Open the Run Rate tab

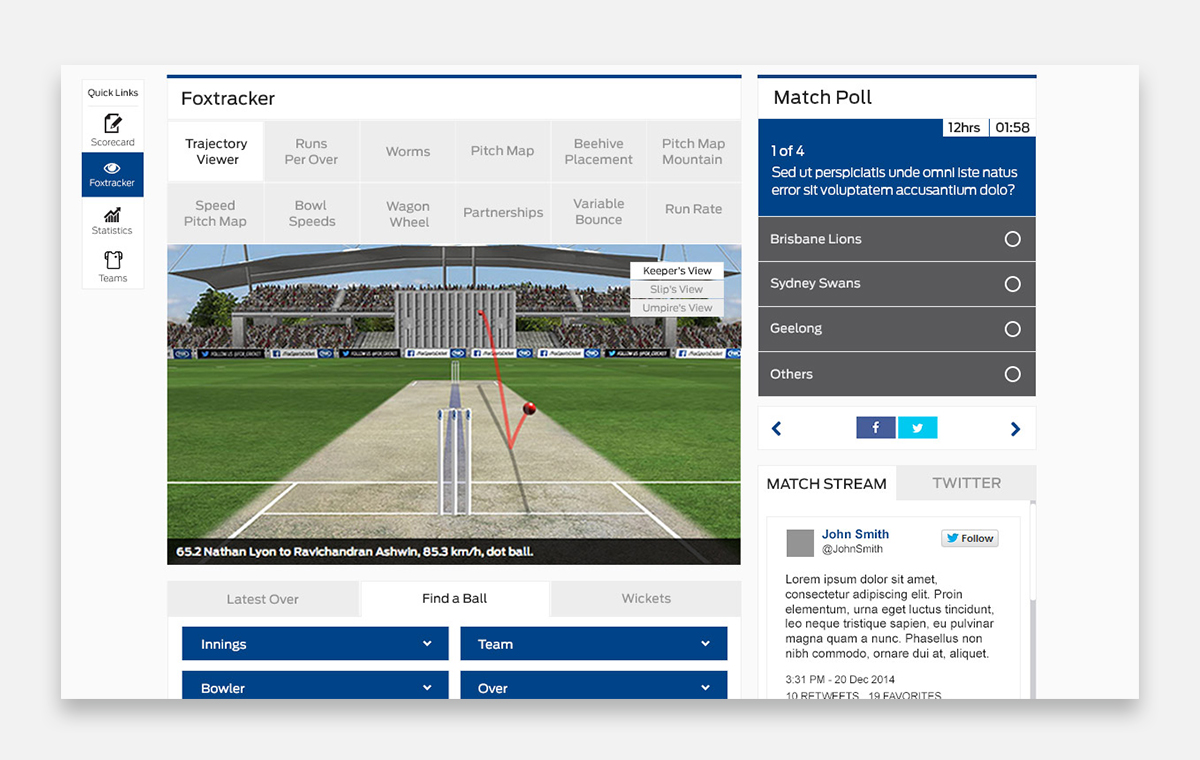coord(693,213)
